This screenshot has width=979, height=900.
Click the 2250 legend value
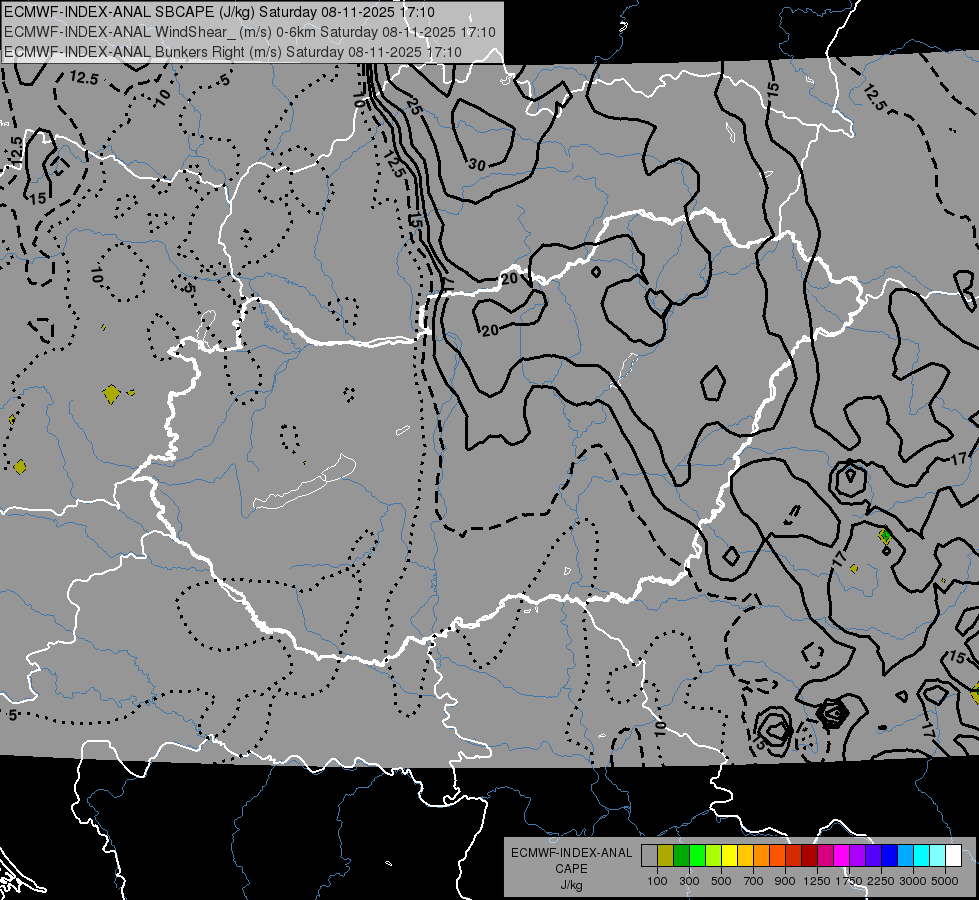pyautogui.click(x=881, y=881)
